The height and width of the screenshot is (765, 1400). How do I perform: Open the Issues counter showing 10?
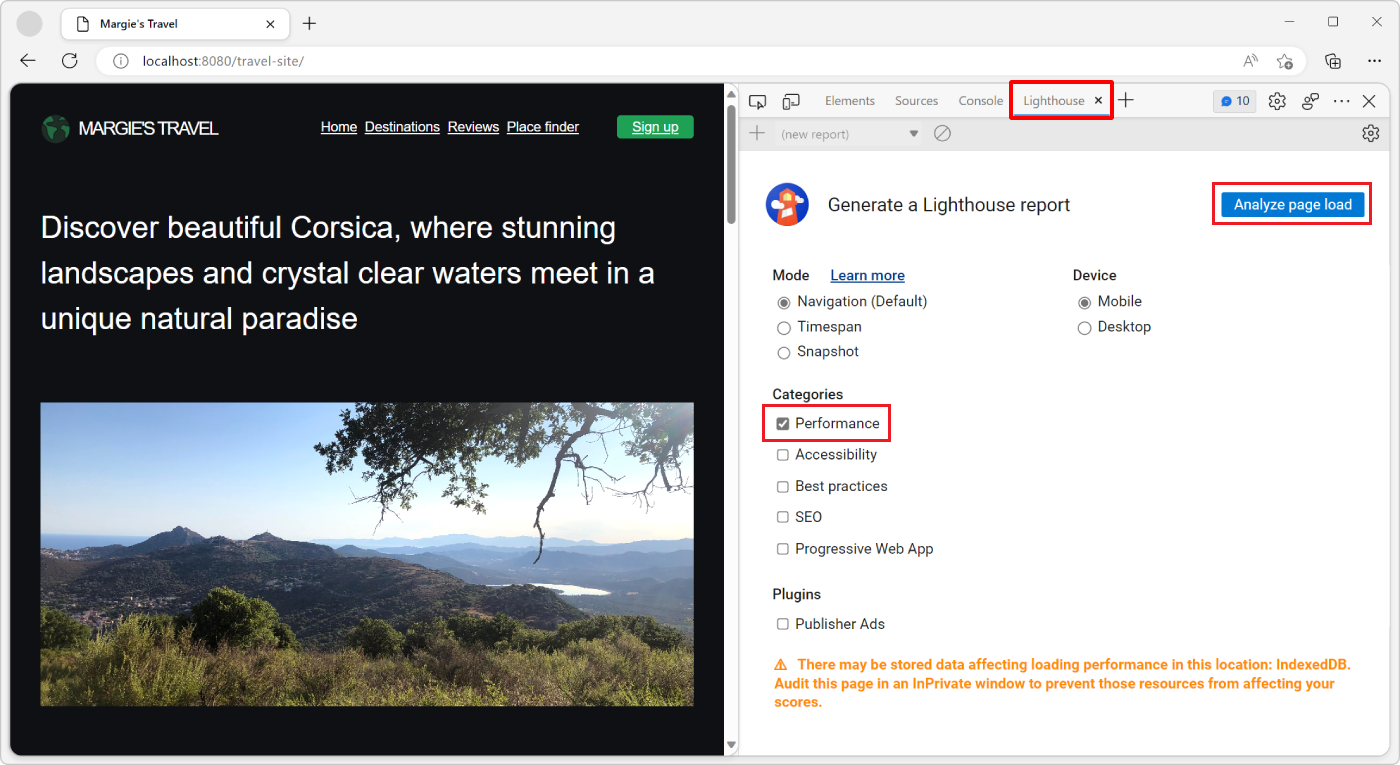tap(1234, 100)
